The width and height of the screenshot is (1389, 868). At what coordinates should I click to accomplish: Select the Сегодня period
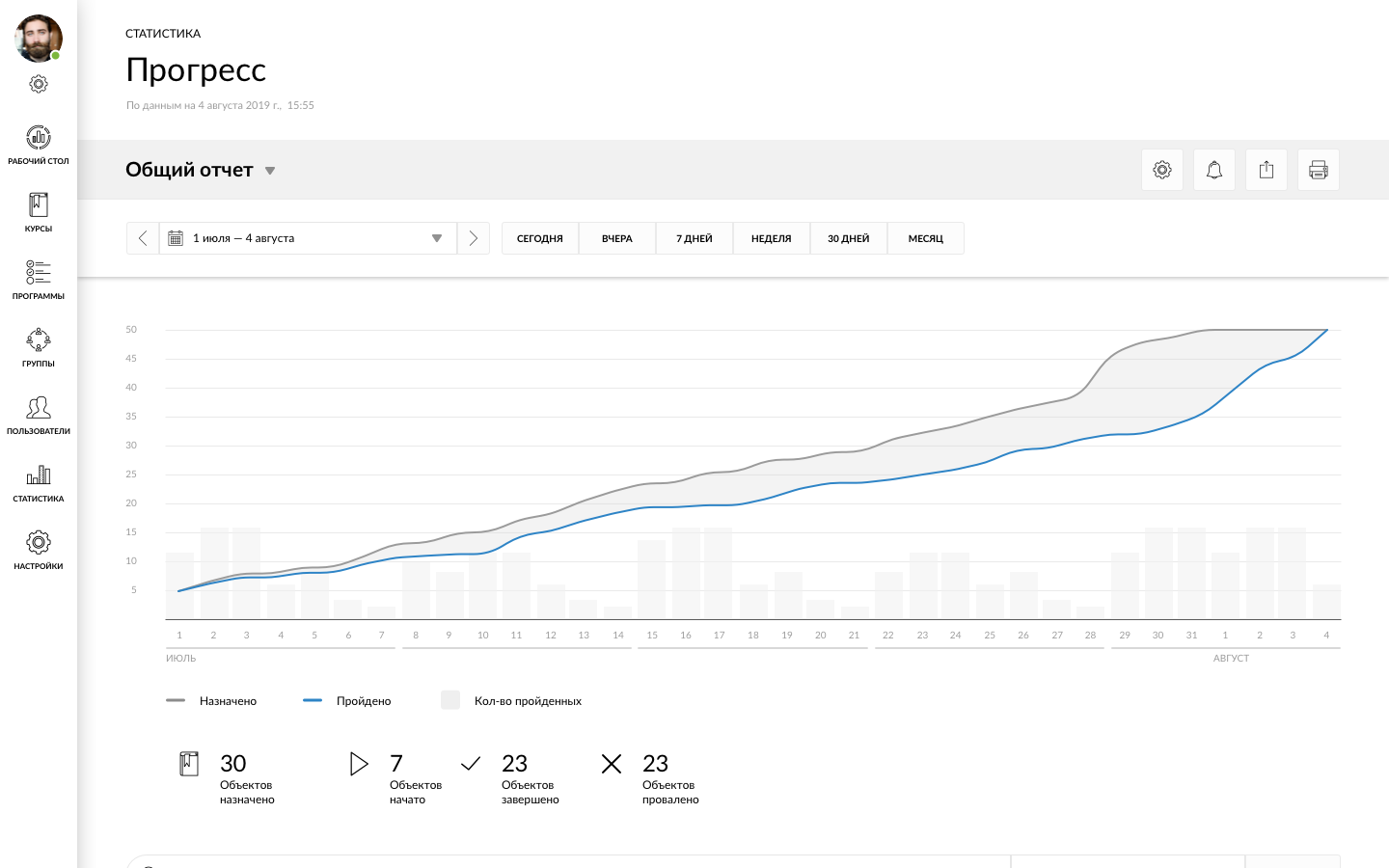540,238
